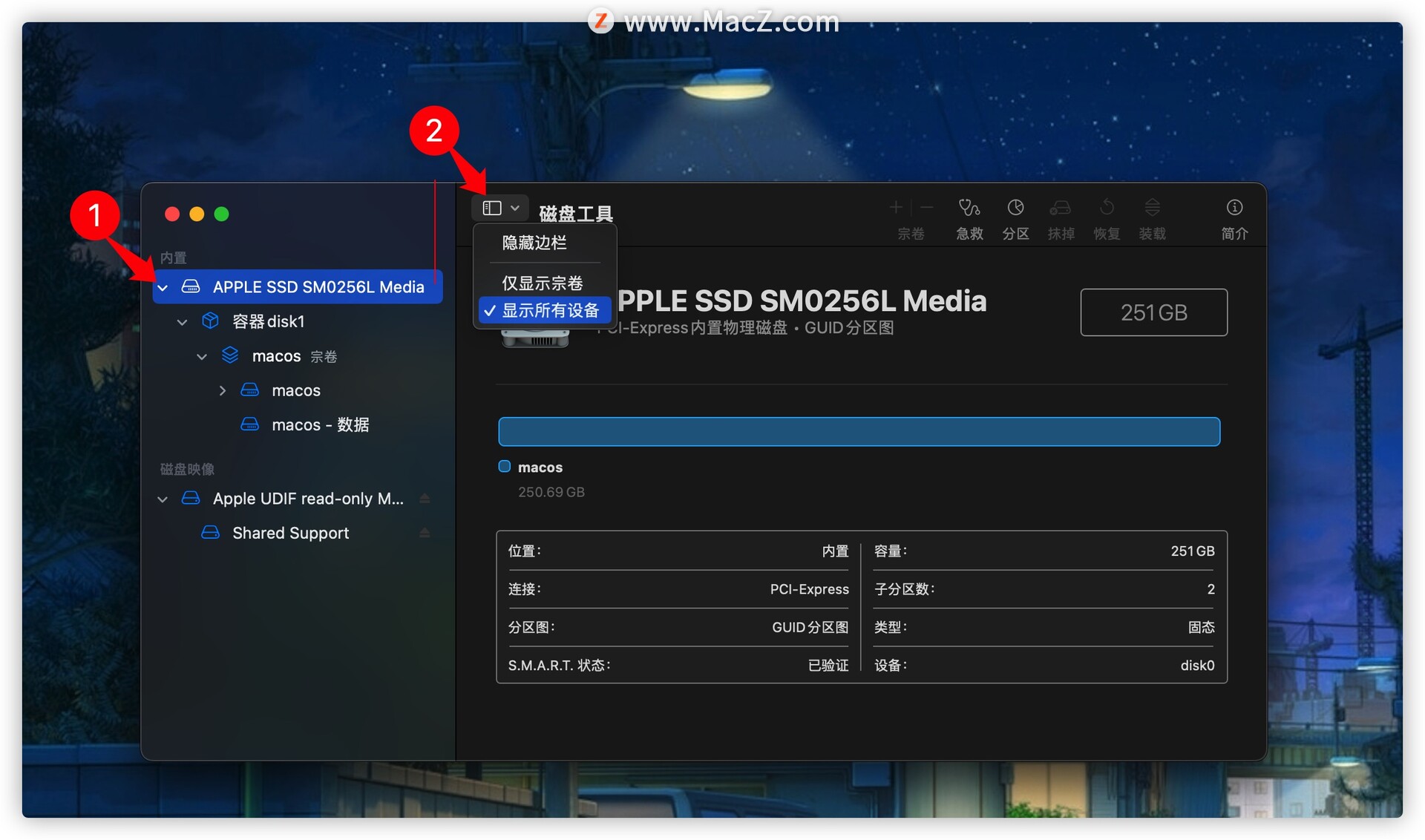
Task: Eject the Apple UDIF read-only disk image
Action: [425, 499]
